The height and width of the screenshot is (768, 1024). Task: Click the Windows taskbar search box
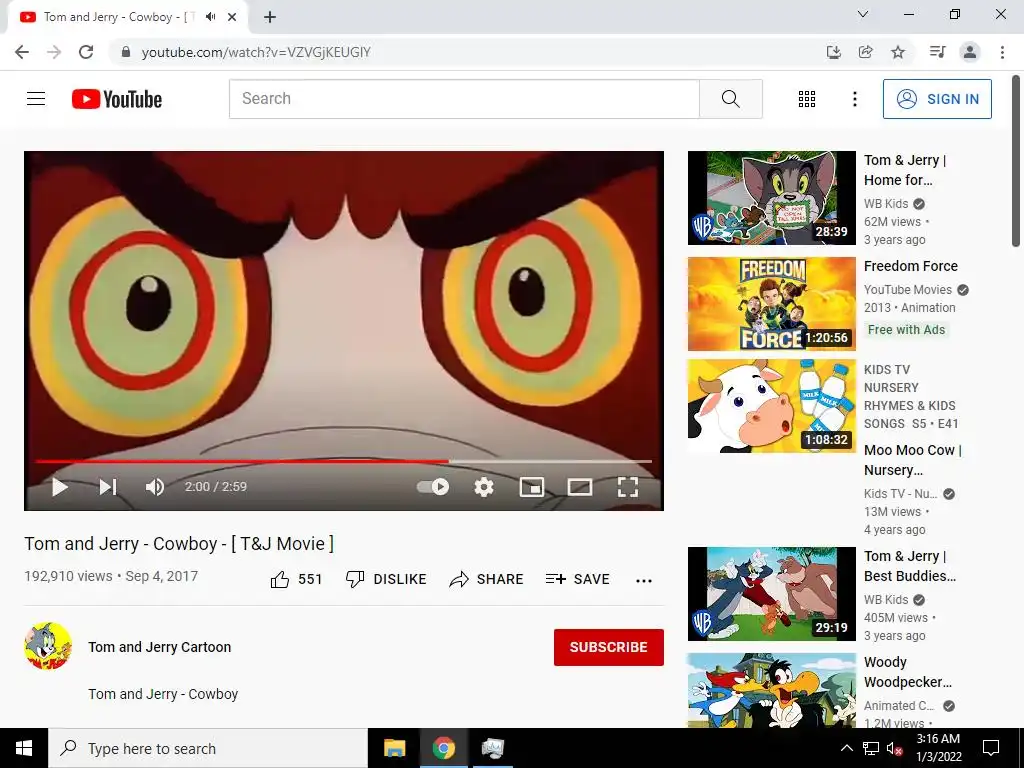(x=208, y=748)
